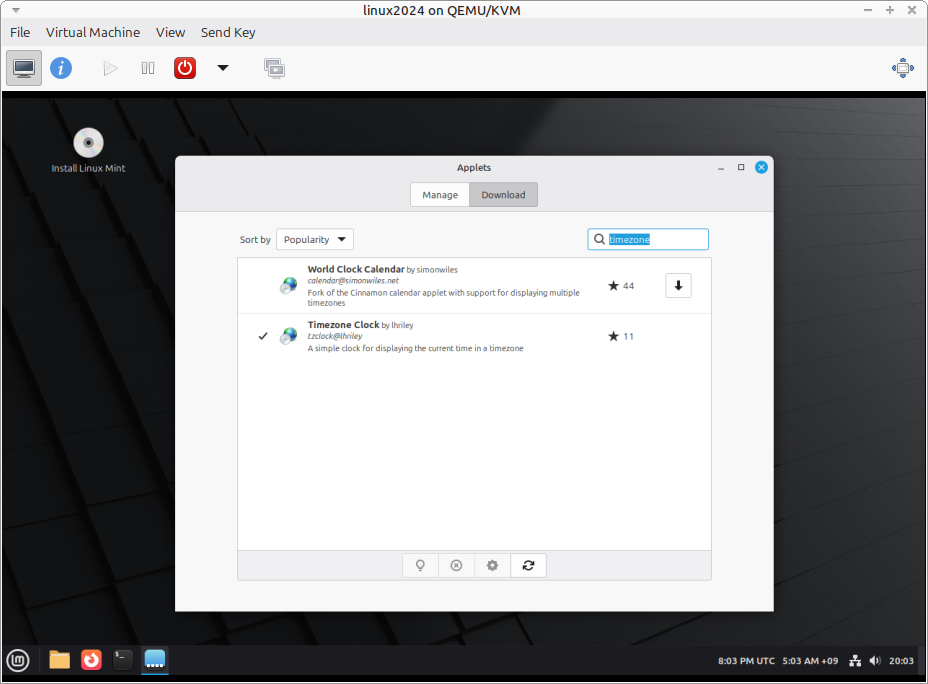Expand the shutdown options arrow
Image resolution: width=928 pixels, height=684 pixels.
point(223,68)
